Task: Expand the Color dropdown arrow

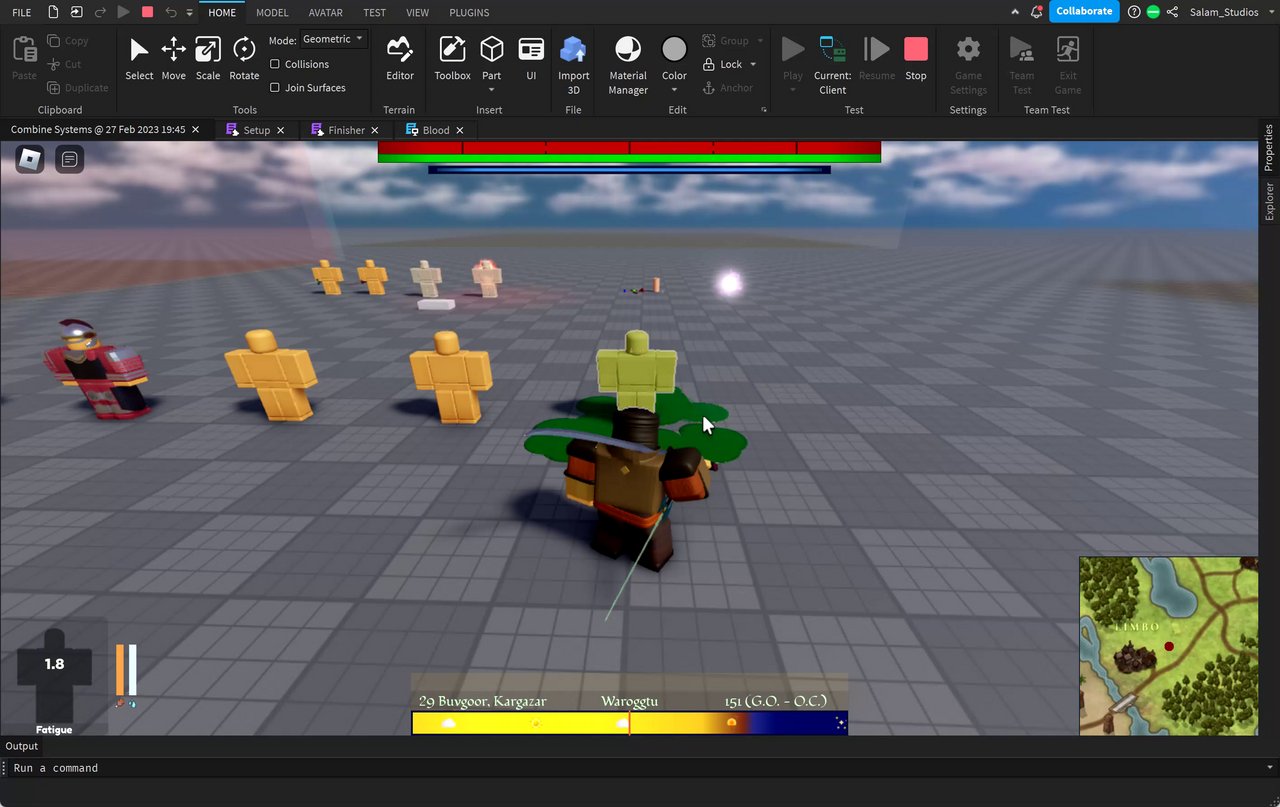Action: [x=675, y=90]
